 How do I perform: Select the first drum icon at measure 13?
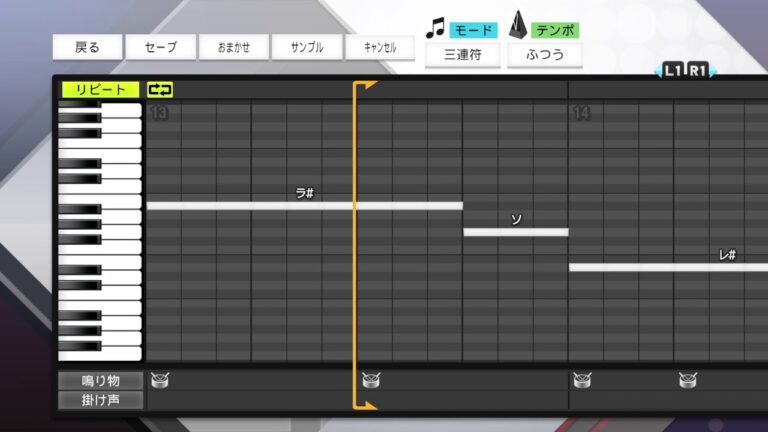159,380
